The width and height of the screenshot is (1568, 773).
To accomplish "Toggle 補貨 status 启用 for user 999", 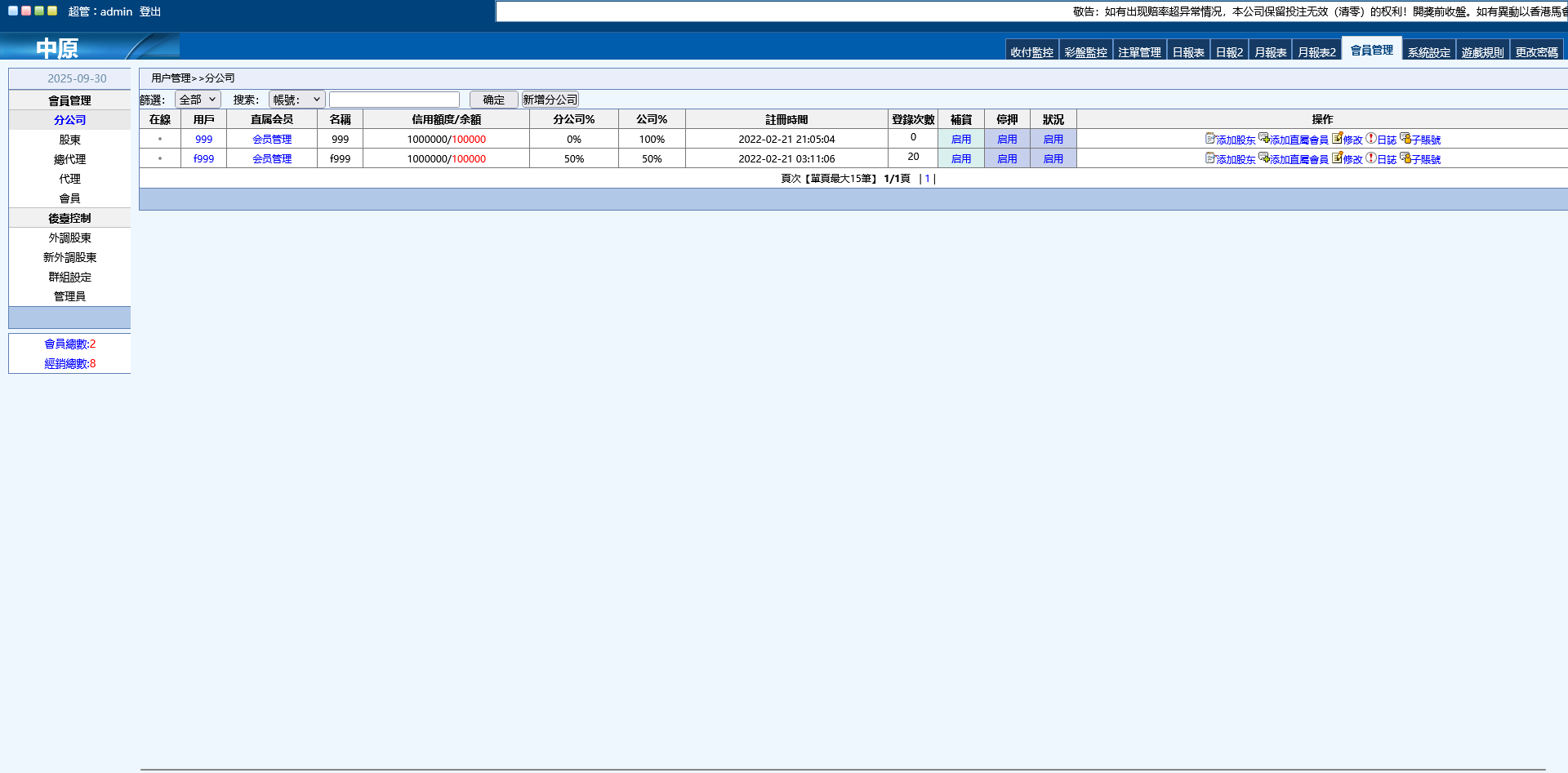I will click(960, 140).
